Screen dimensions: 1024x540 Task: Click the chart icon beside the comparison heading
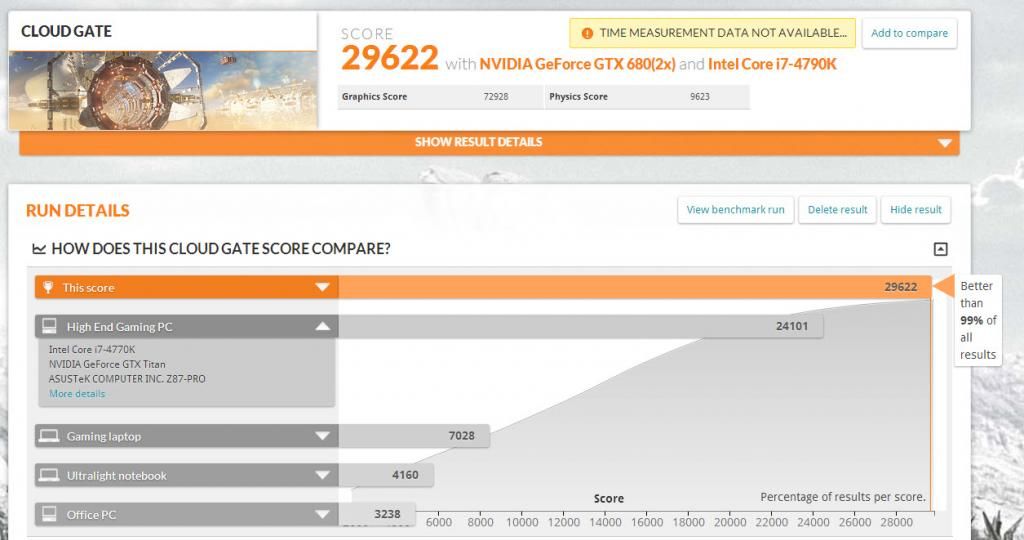pyautogui.click(x=39, y=249)
